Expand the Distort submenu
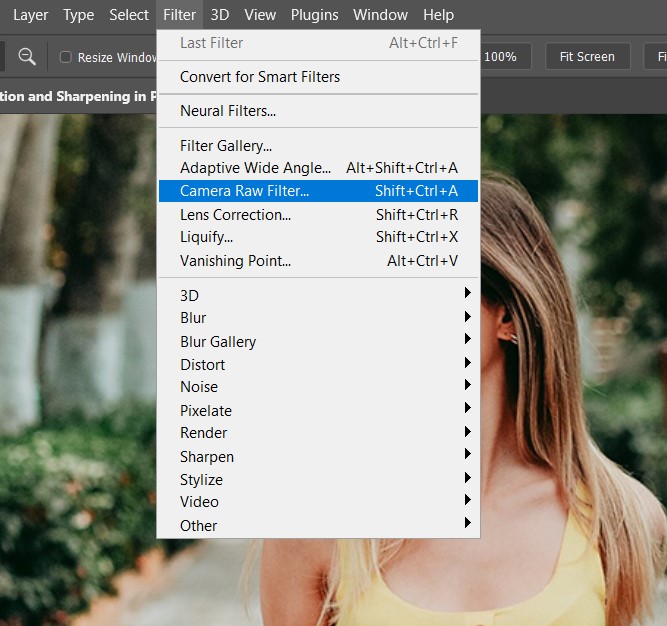Screen dimensions: 667x626 (202, 365)
